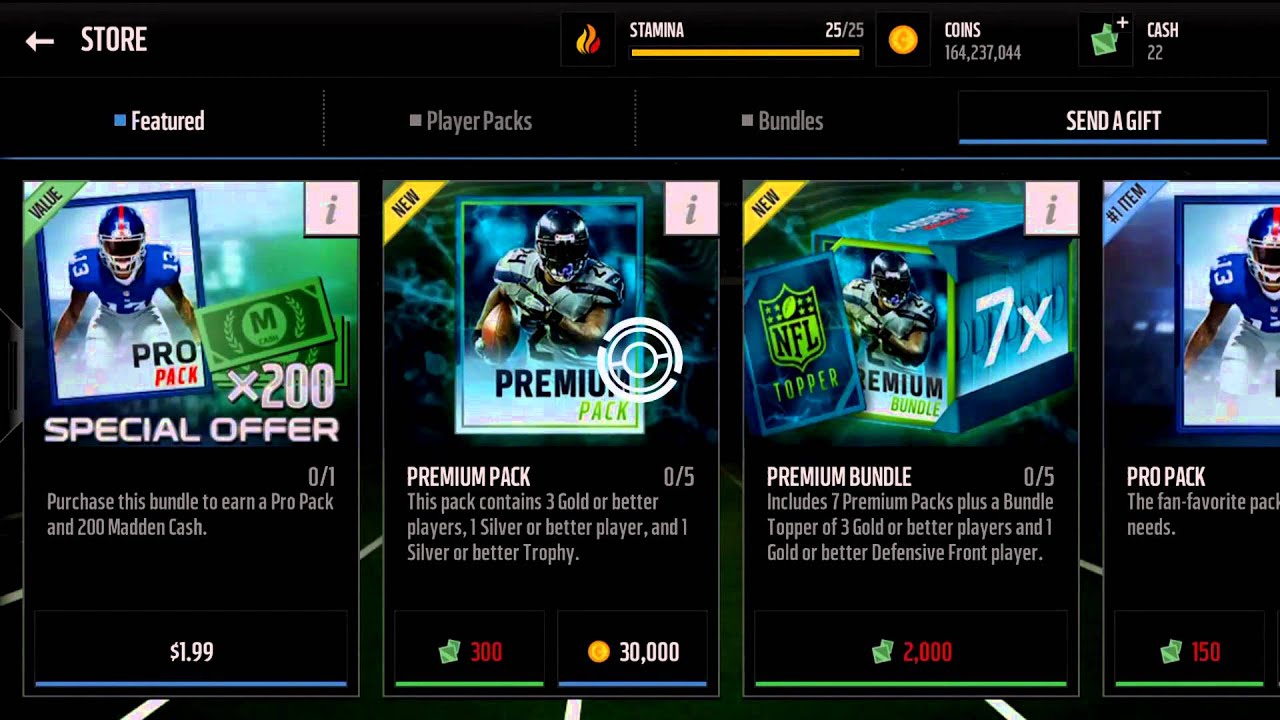Viewport: 1280px width, 720px height.
Task: Tap the gold coins icon
Action: (x=903, y=40)
